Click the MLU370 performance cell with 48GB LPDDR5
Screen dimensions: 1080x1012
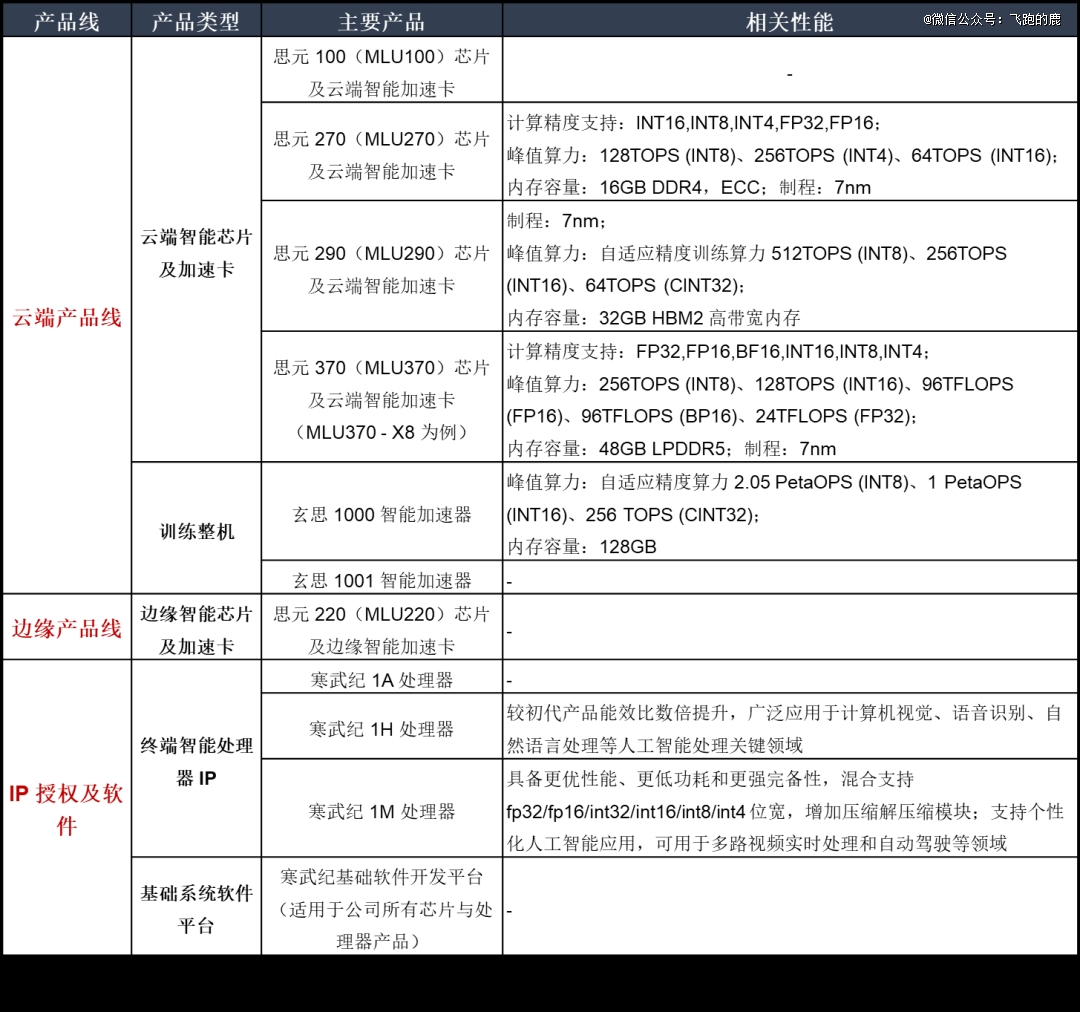790,397
